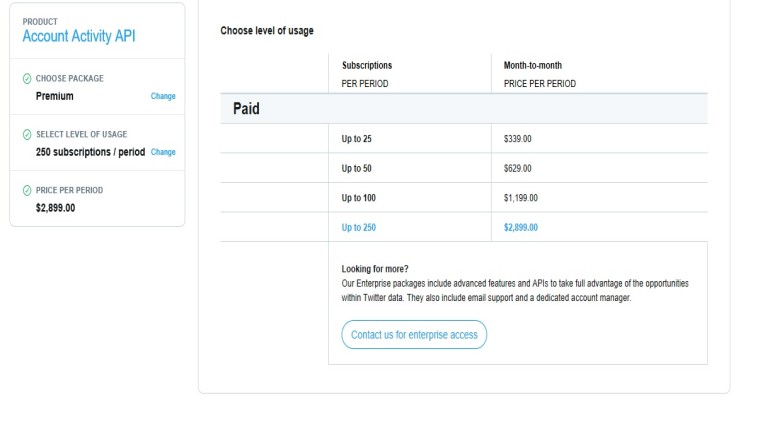
Task: Click the sidebar $2,899.00 price per period value
Action: [x=55, y=208]
